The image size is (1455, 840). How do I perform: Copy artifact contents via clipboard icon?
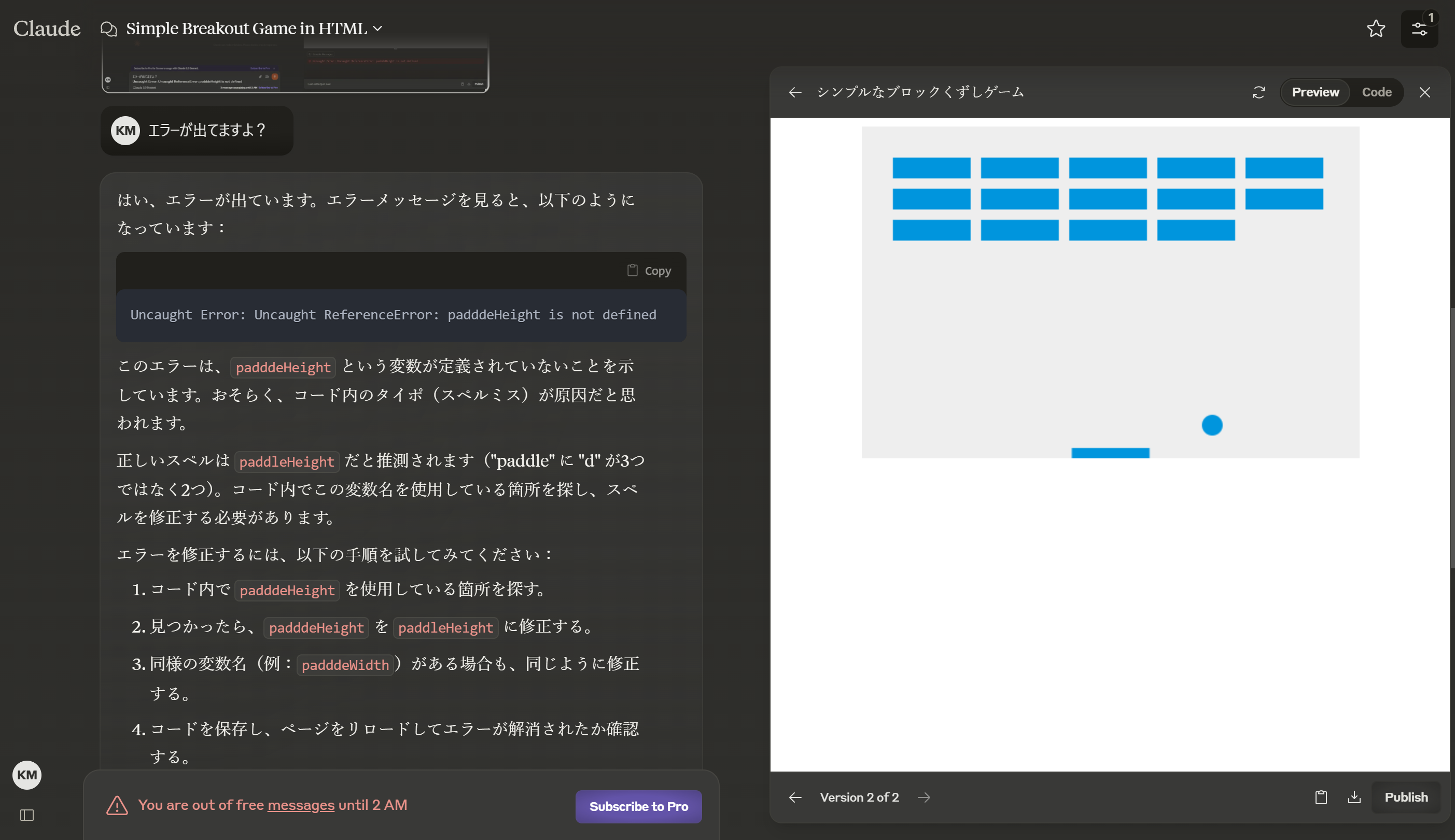(1321, 797)
